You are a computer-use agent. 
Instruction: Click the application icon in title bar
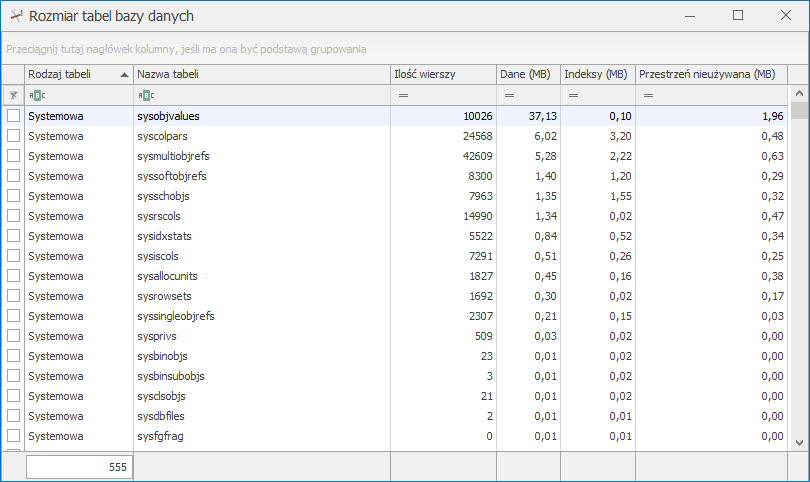(x=15, y=16)
